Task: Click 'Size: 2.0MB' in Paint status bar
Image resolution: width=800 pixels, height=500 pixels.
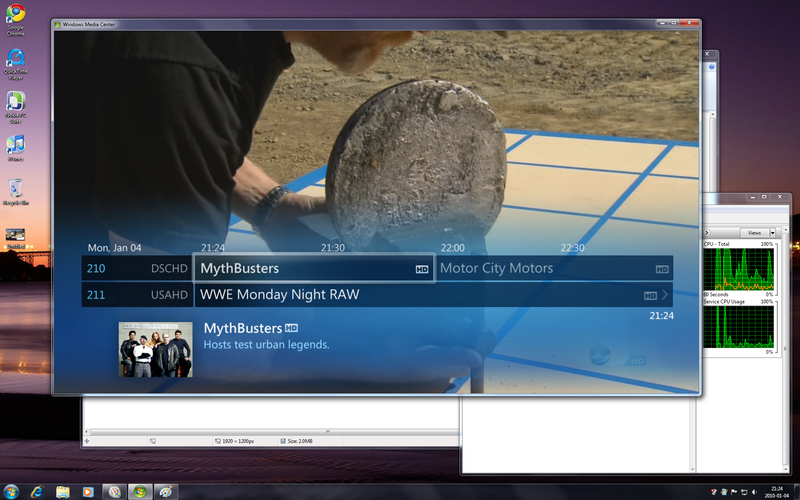Action: [x=300, y=441]
